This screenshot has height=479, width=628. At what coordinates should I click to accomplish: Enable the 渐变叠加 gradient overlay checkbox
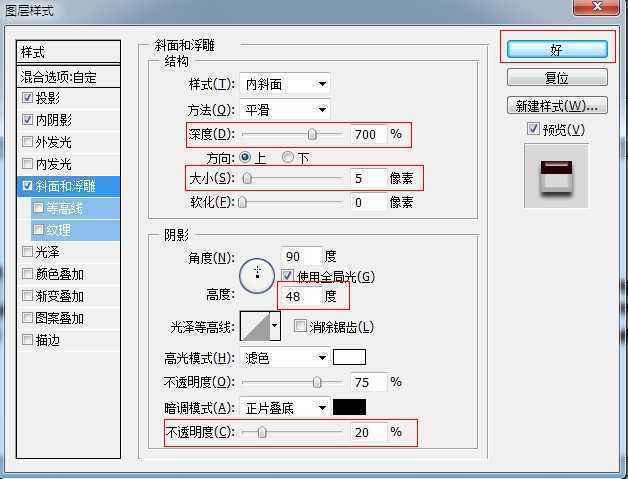[x=27, y=296]
